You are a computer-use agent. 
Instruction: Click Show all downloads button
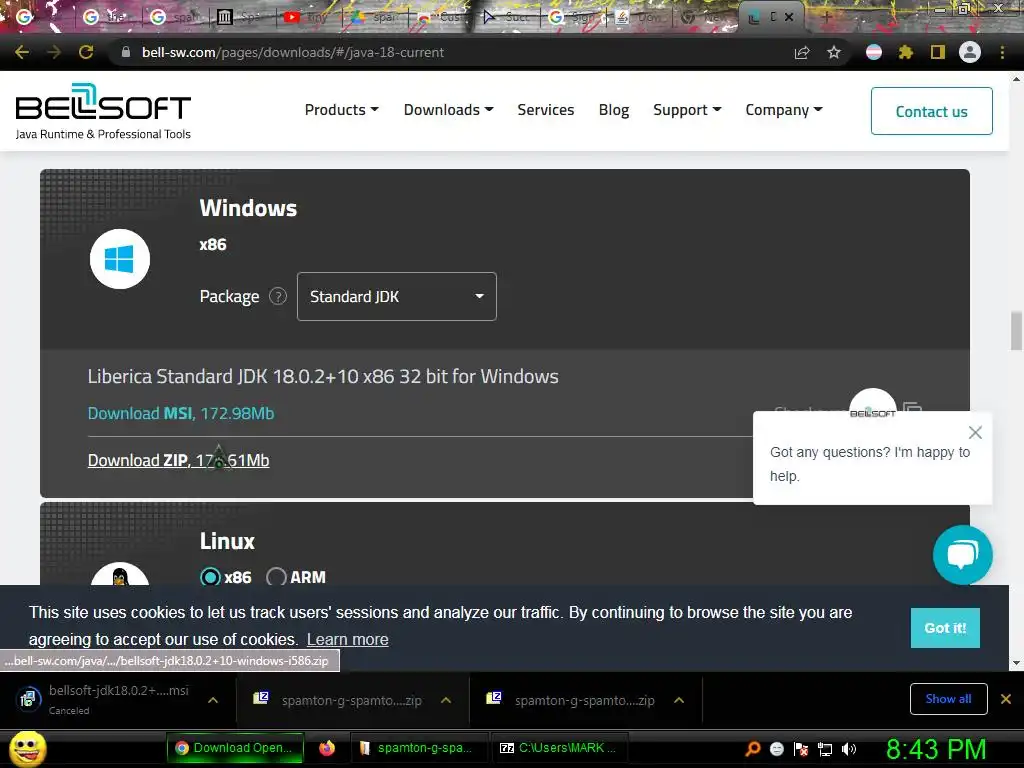click(x=948, y=699)
